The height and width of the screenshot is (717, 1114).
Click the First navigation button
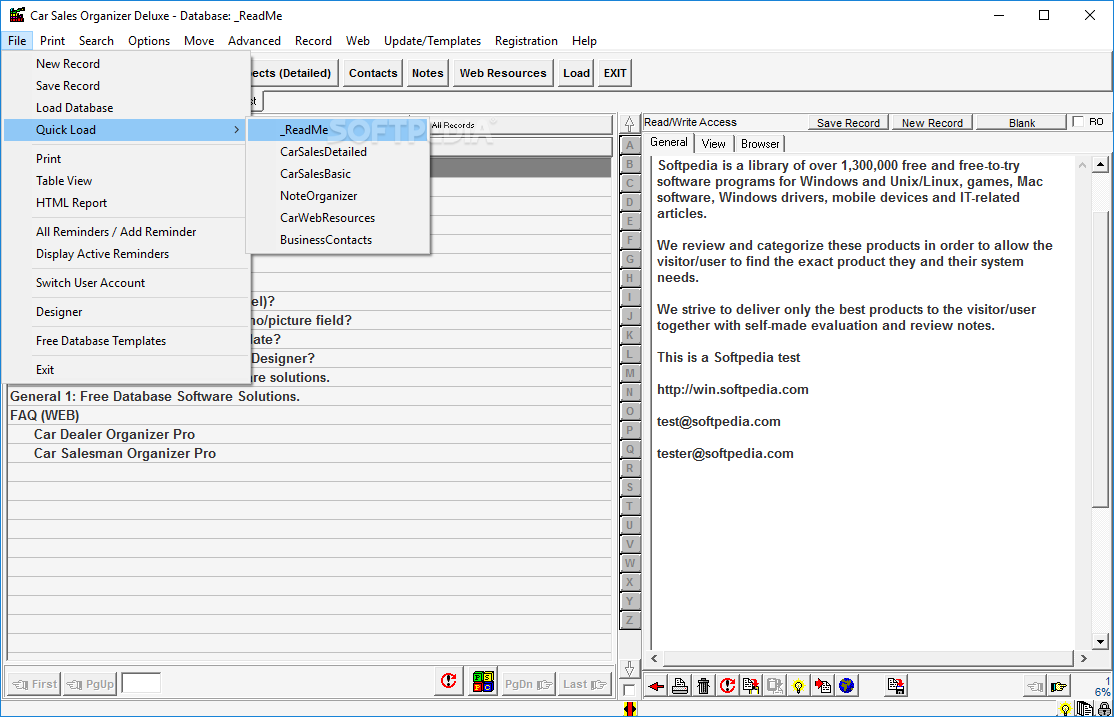coord(34,684)
